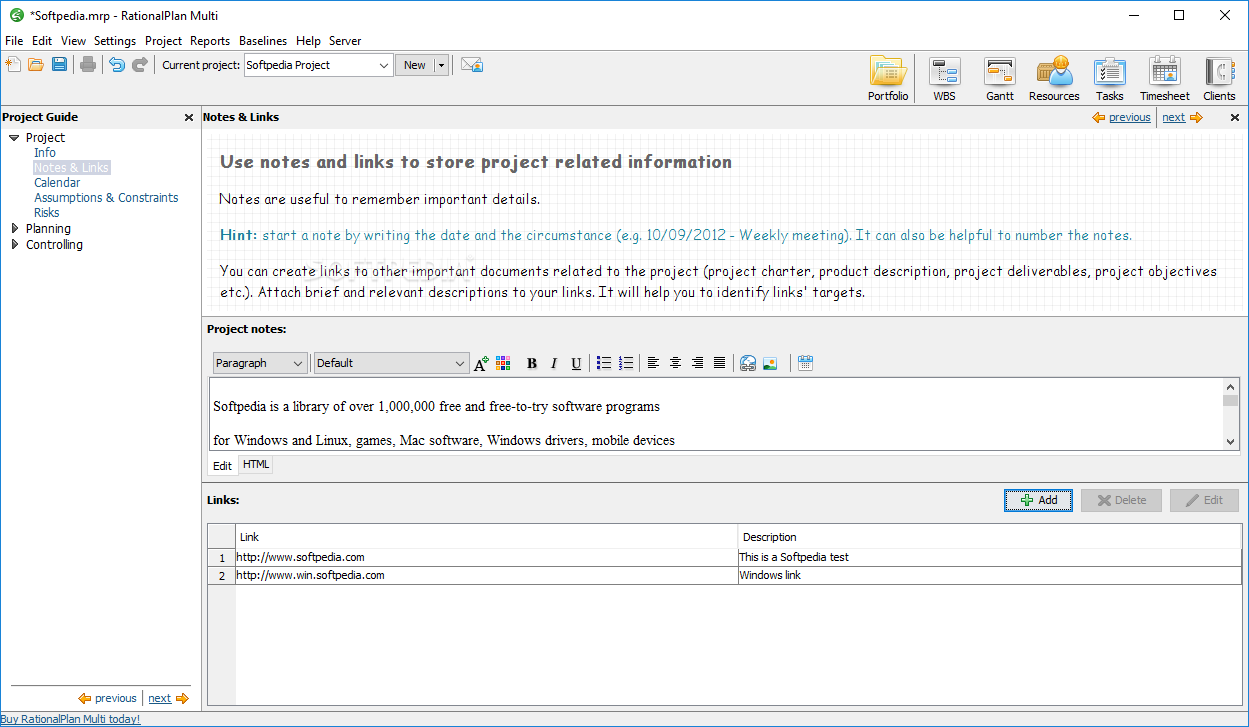Image resolution: width=1249 pixels, height=727 pixels.
Task: Select Info in the Project Guide
Action: [45, 153]
